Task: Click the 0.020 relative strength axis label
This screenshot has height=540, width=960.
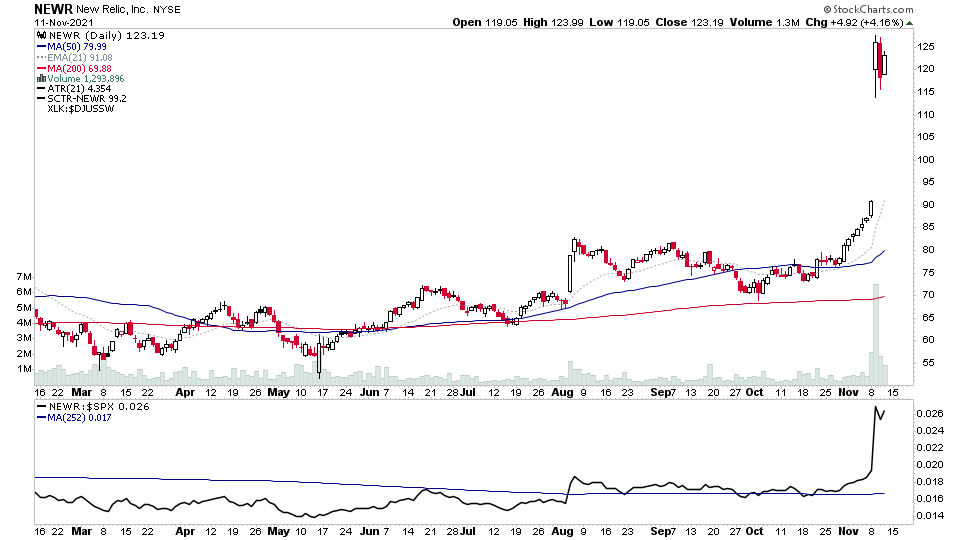Action: [x=929, y=465]
